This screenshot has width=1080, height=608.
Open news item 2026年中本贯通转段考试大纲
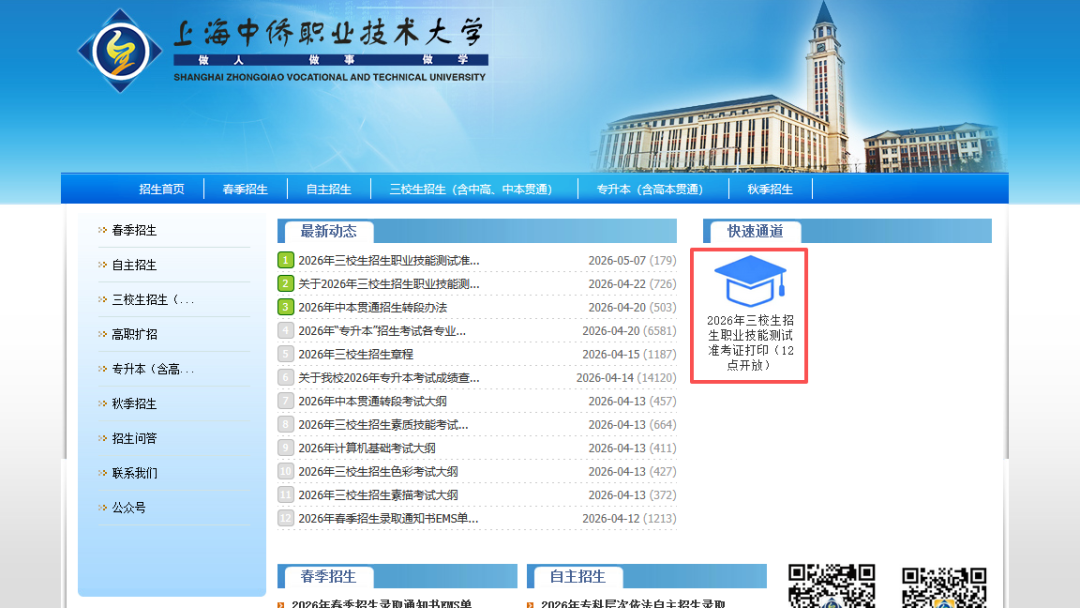(372, 401)
